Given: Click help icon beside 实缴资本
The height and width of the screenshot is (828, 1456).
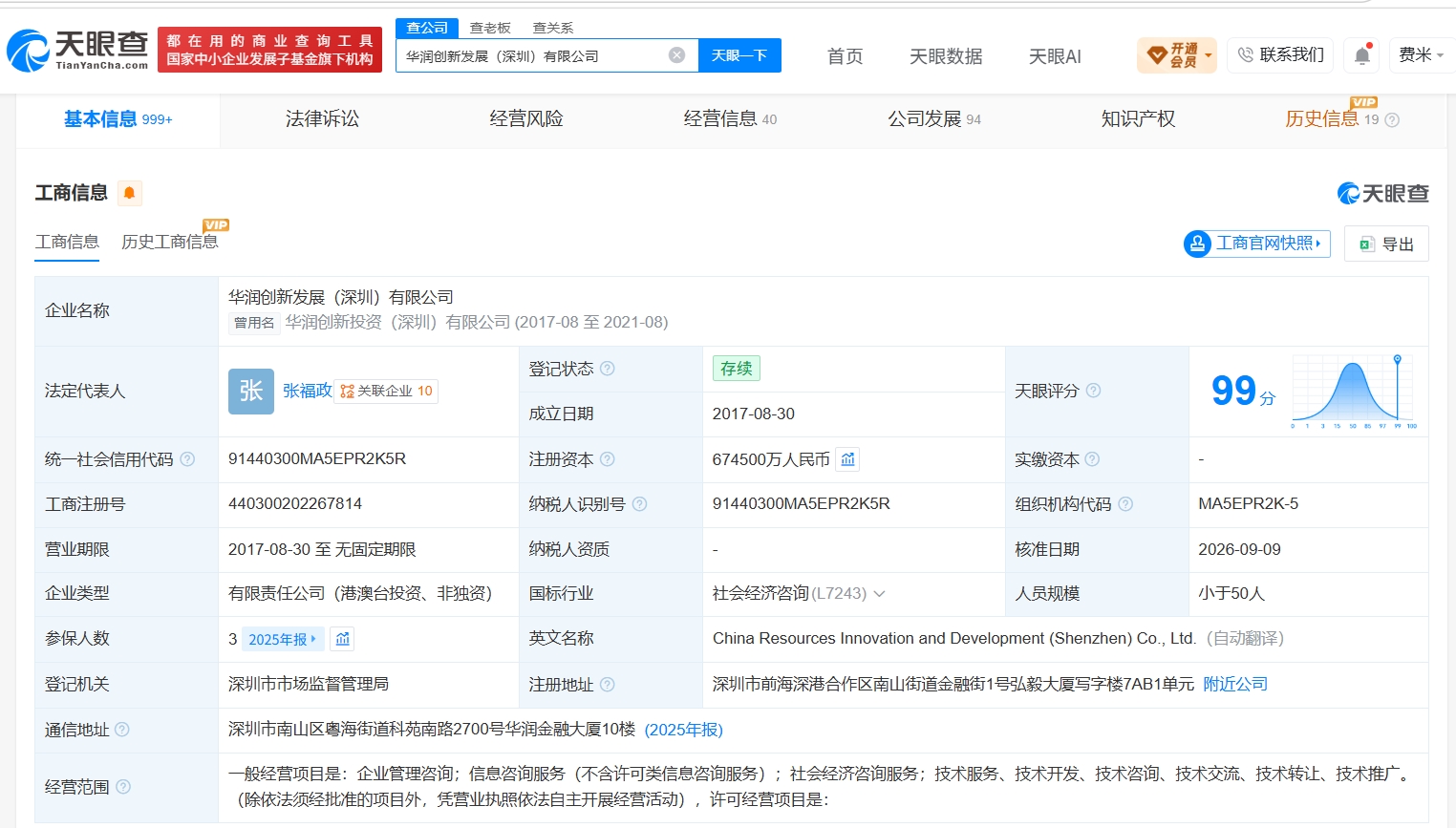Looking at the screenshot, I should pos(1092,459).
